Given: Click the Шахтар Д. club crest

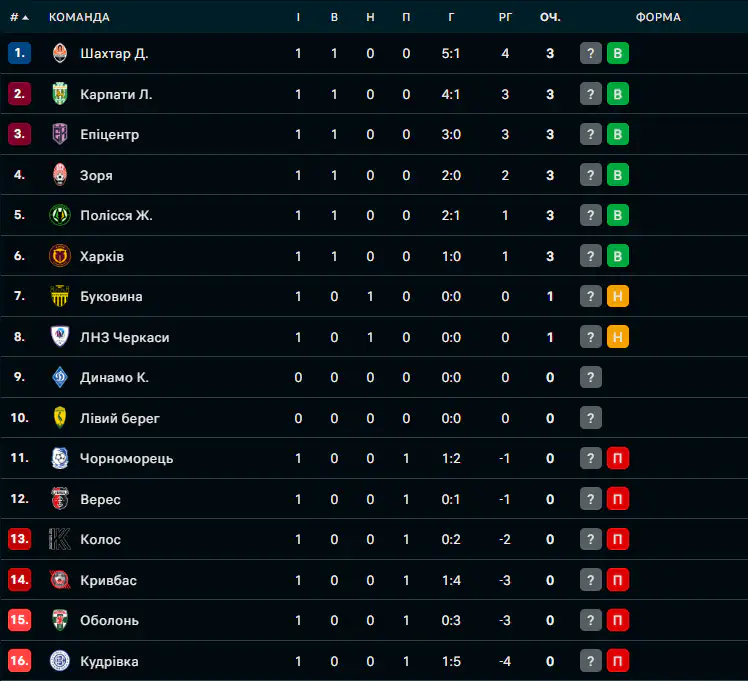Looking at the screenshot, I should coord(60,53).
